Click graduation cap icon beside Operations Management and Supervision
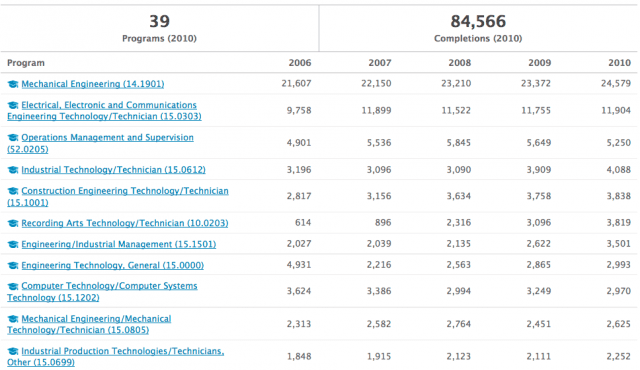Image resolution: width=640 pixels, height=370 pixels. (x=13, y=137)
